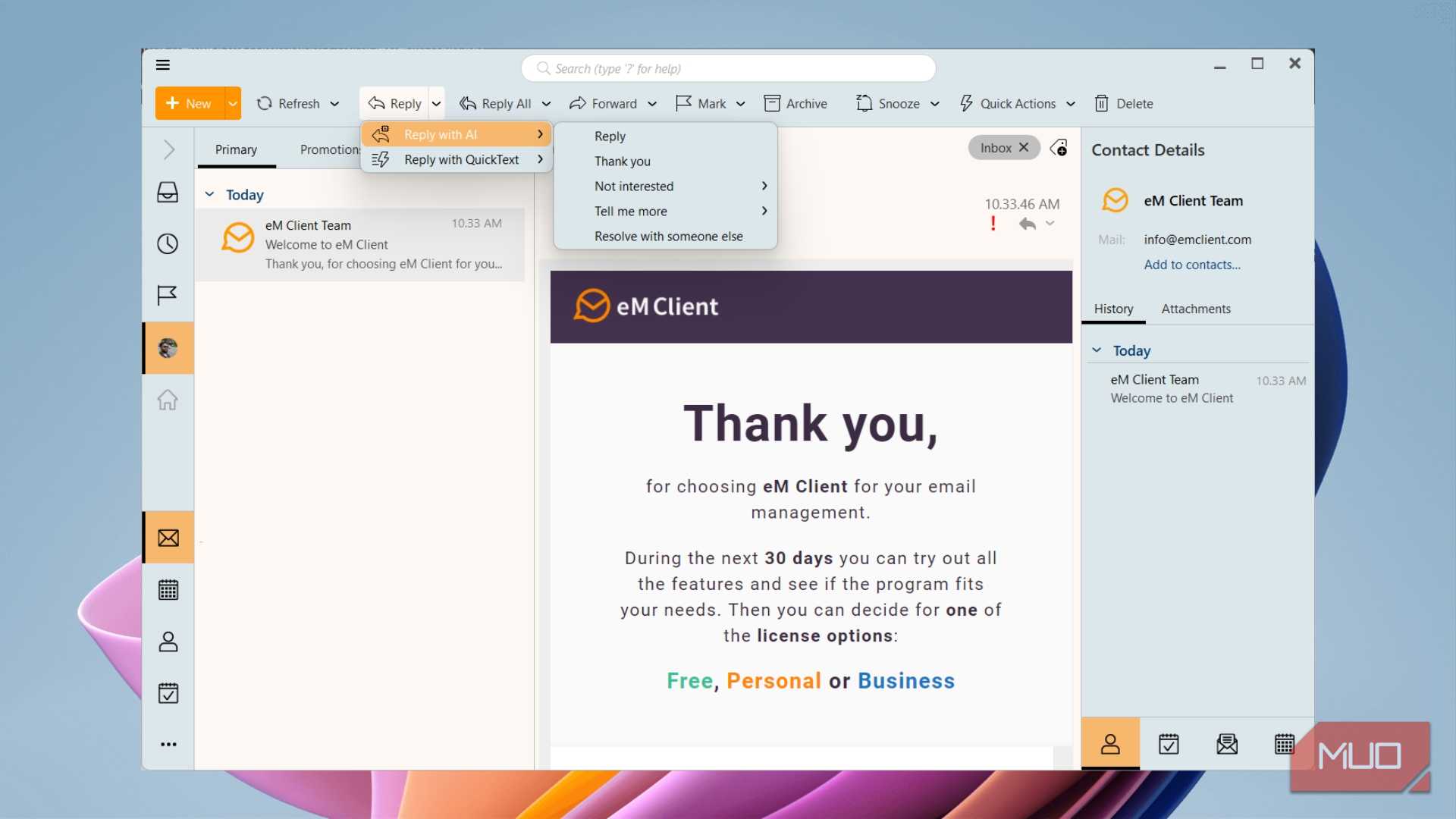
Task: Open the Forward dropdown arrow
Action: click(x=652, y=104)
